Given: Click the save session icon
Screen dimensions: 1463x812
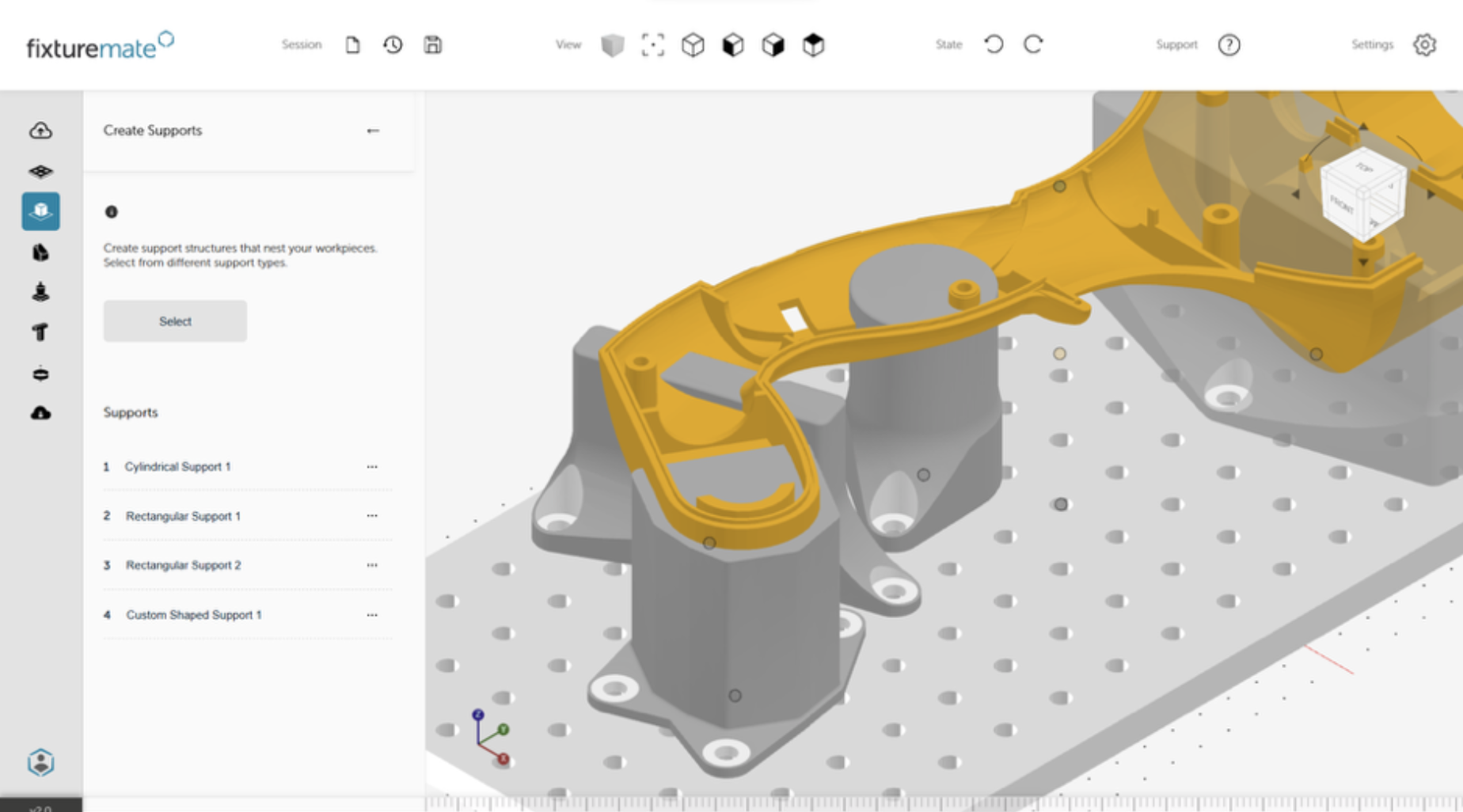Looking at the screenshot, I should tap(433, 44).
